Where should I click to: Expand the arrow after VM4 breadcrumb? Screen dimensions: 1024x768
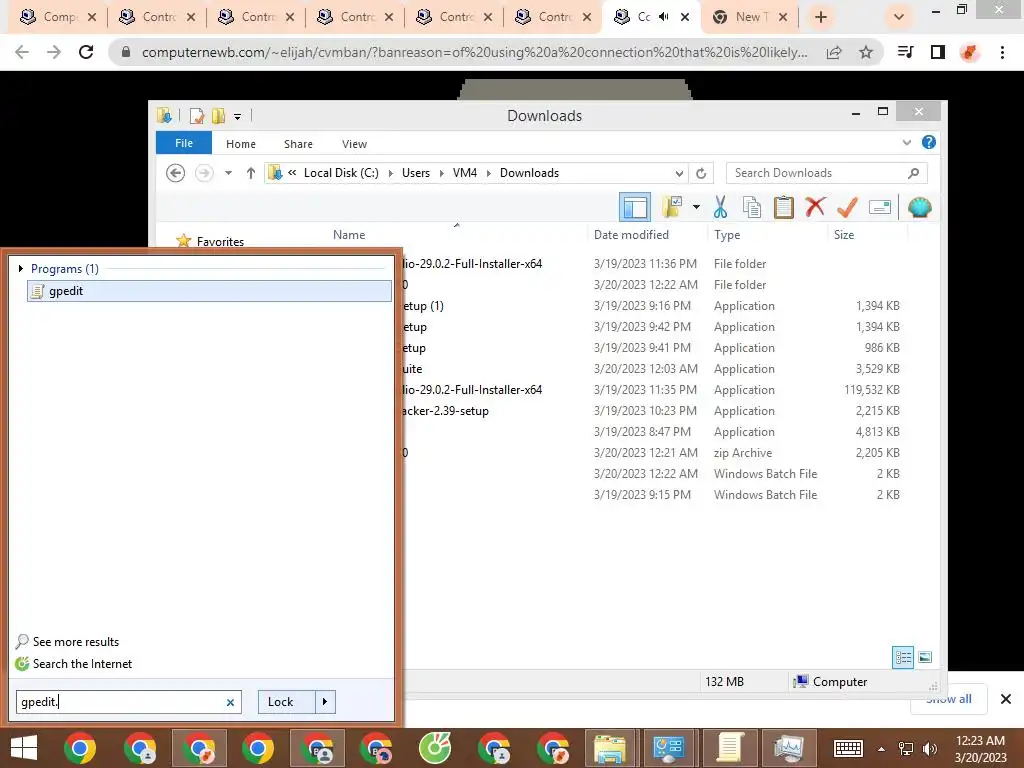click(488, 173)
